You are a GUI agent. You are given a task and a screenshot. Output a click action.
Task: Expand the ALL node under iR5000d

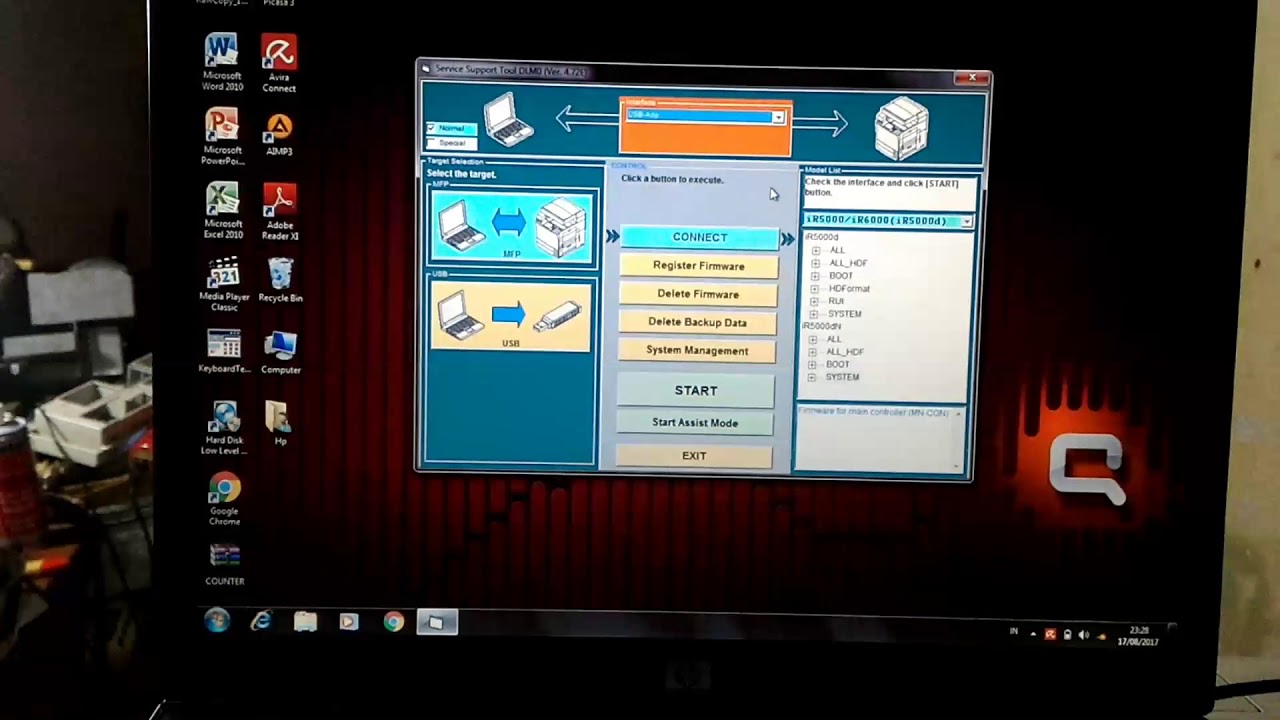[x=816, y=250]
